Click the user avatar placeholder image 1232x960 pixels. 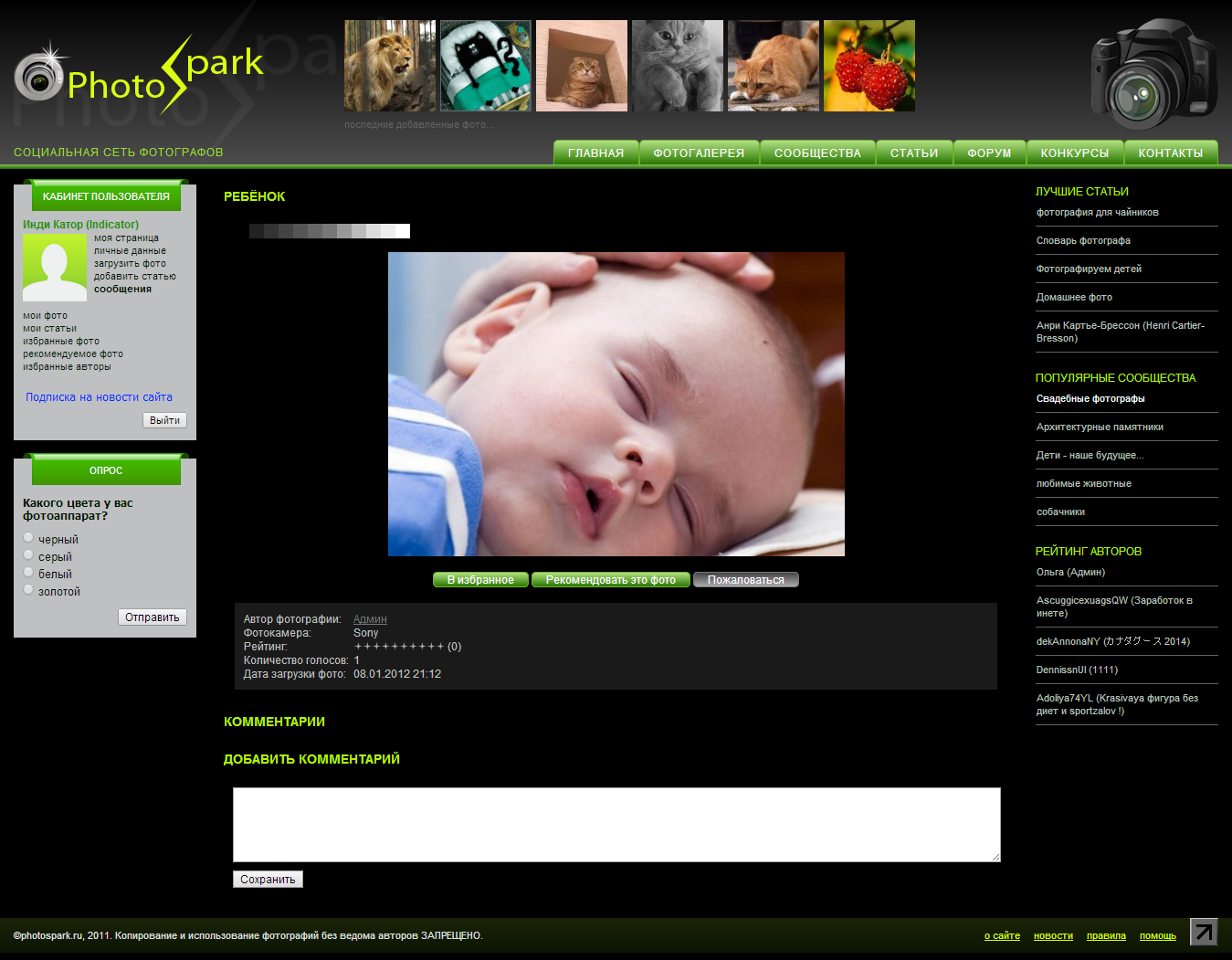55,268
